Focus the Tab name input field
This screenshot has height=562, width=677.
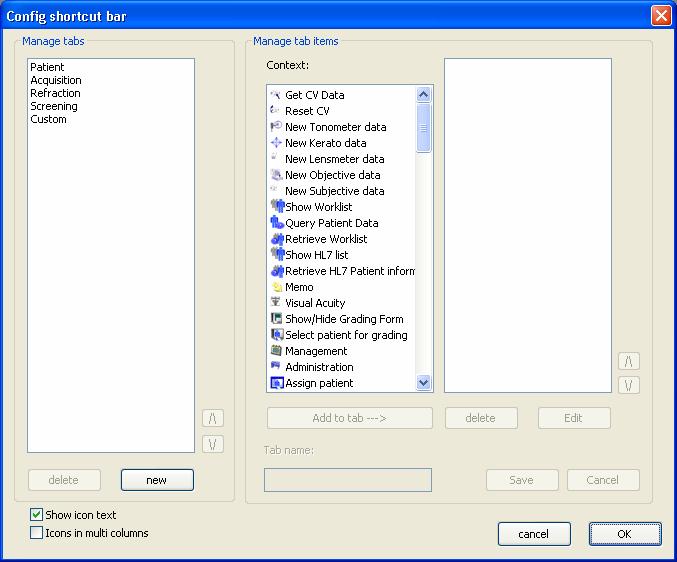click(348, 480)
